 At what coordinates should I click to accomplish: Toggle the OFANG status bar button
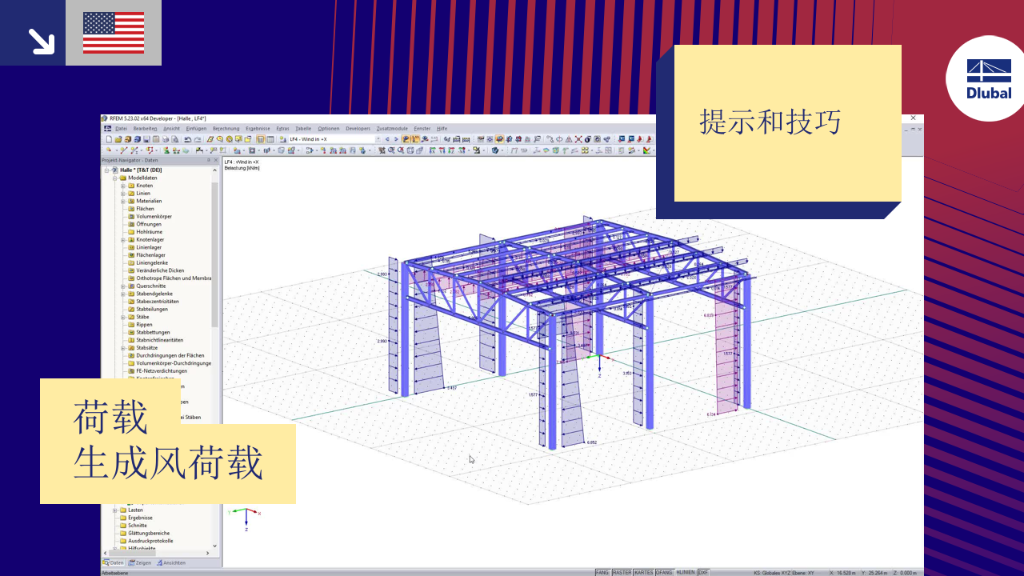point(664,572)
